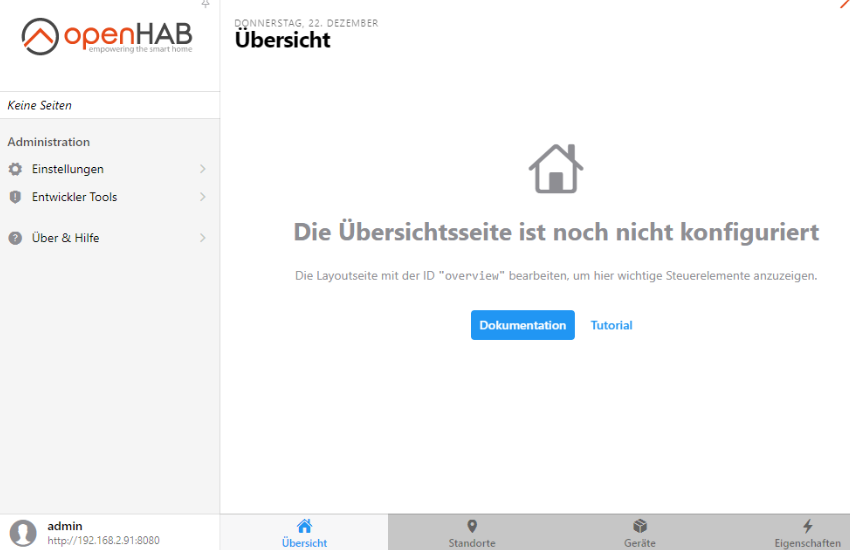This screenshot has width=850, height=550.
Task: Expand Einstellungen chevron arrow
Action: point(203,169)
